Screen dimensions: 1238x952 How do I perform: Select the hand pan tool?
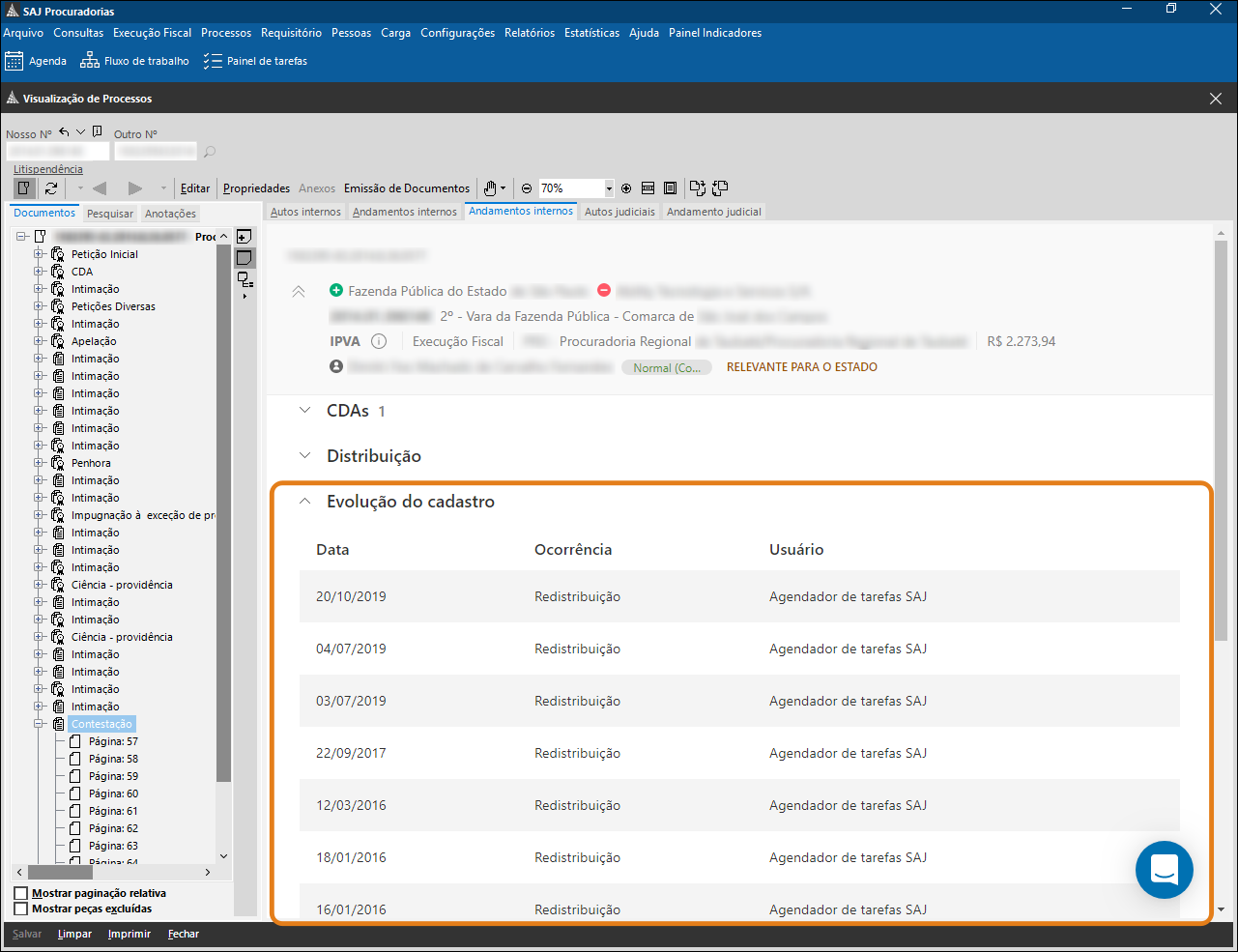click(490, 188)
